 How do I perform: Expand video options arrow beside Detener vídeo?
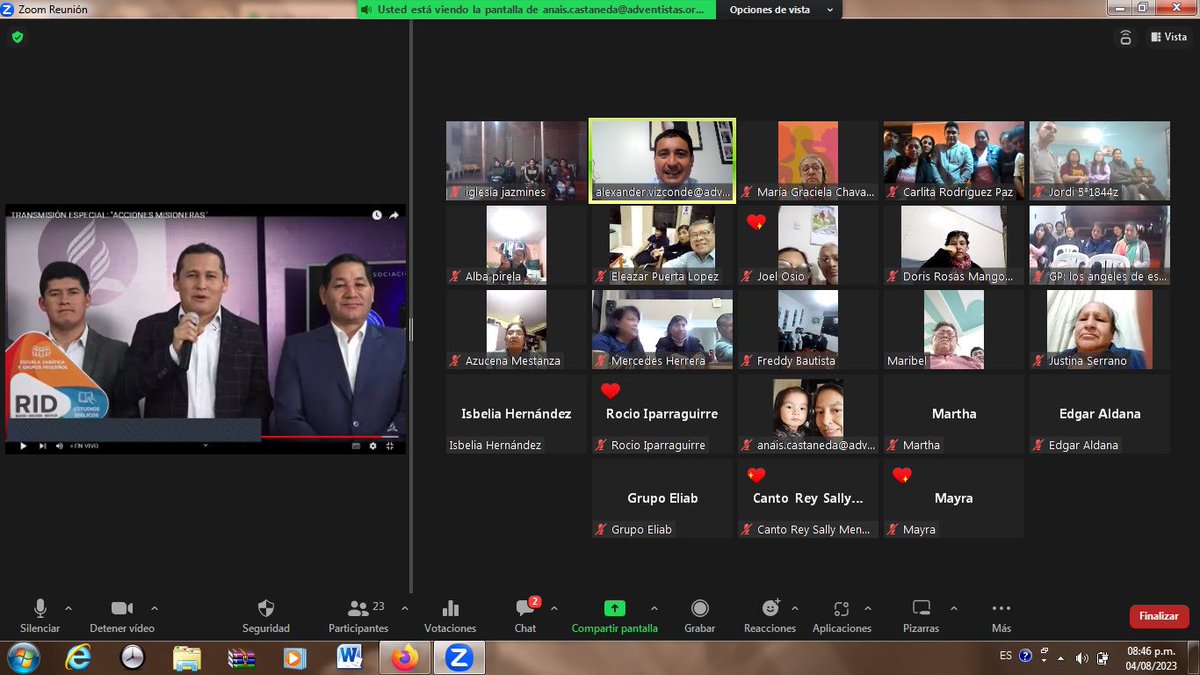pyautogui.click(x=154, y=608)
